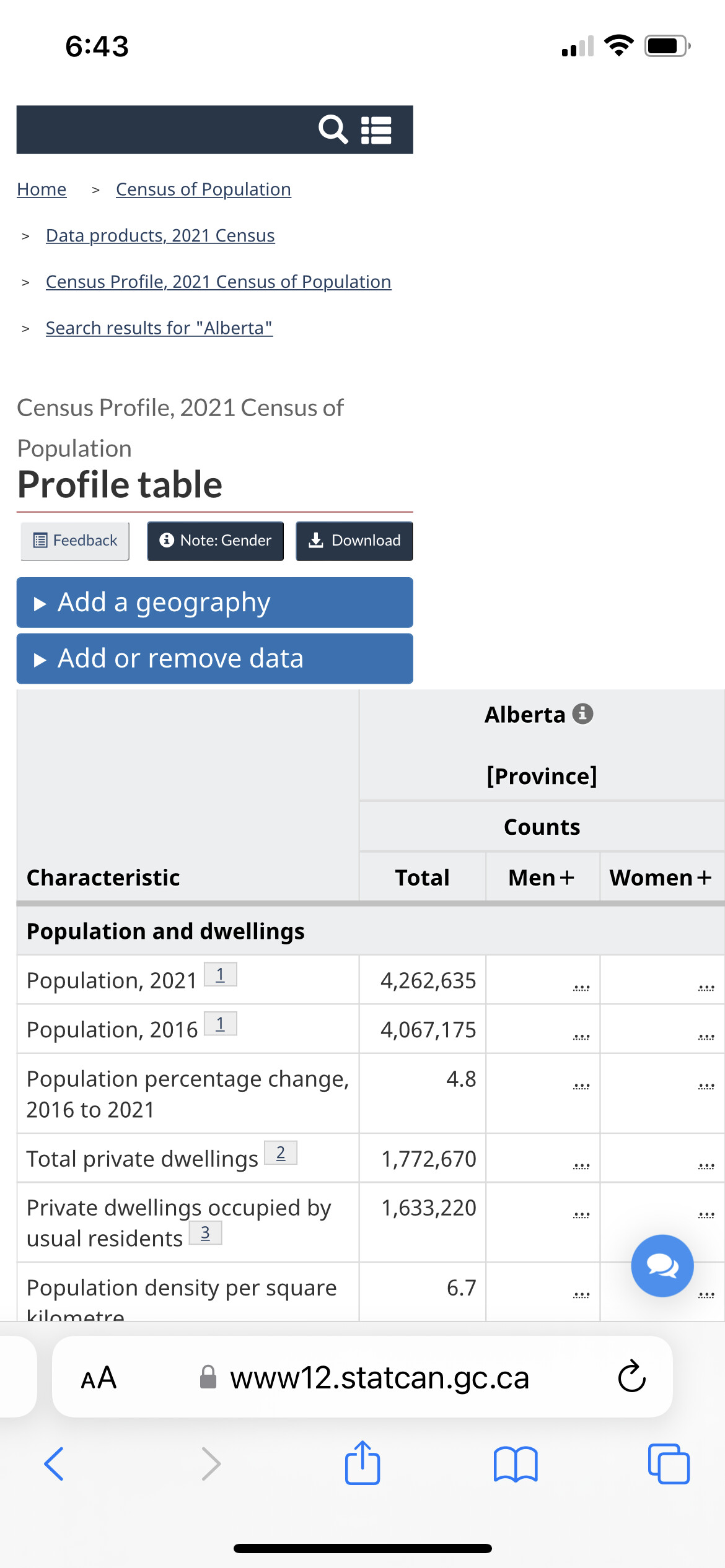The width and height of the screenshot is (725, 1568).
Task: Click the Feedback button
Action: 75,541
